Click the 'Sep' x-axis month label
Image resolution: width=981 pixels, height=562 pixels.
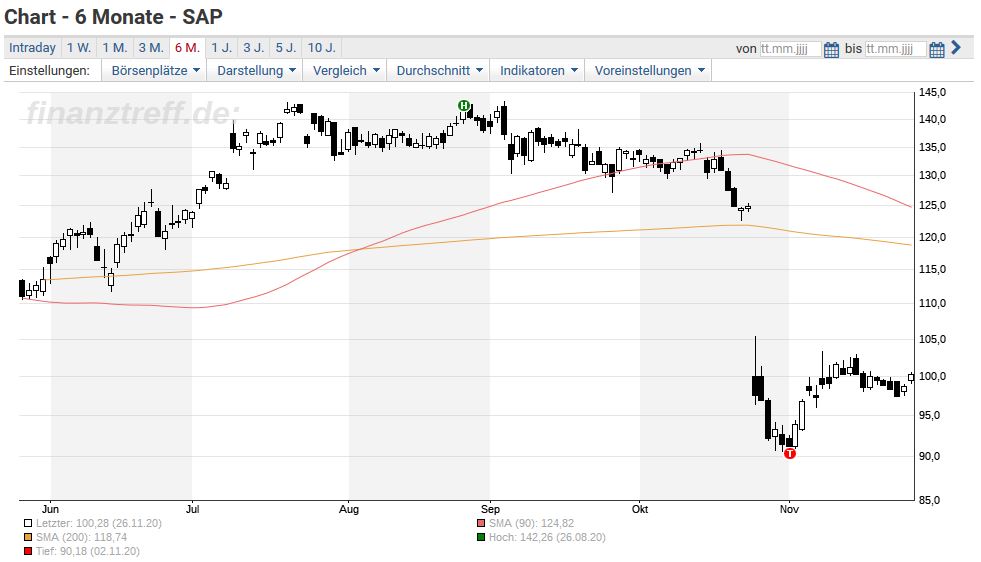coord(490,509)
